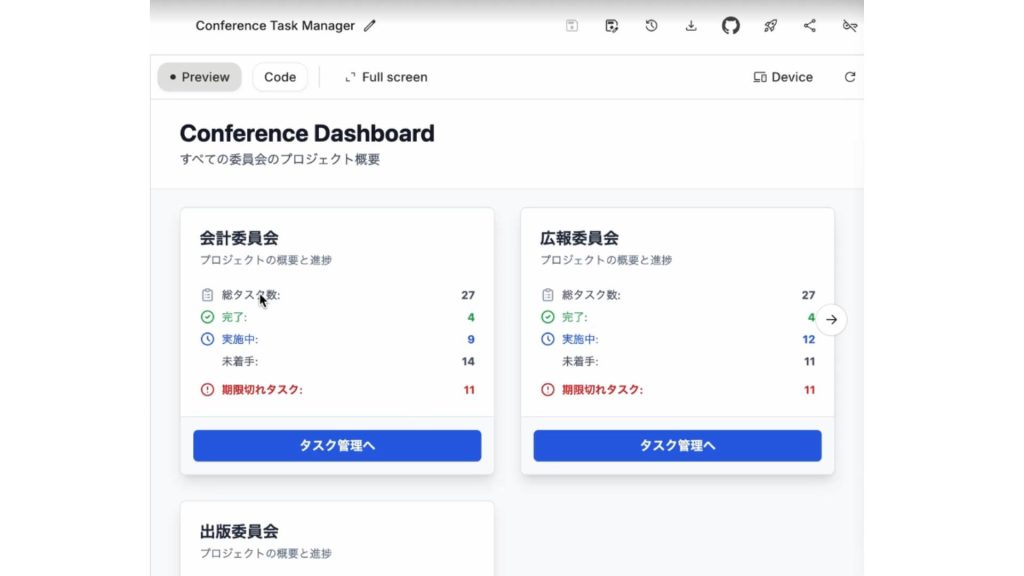The width and height of the screenshot is (1024, 576).
Task: Click the 出版委員会 card heading
Action: click(x=239, y=531)
